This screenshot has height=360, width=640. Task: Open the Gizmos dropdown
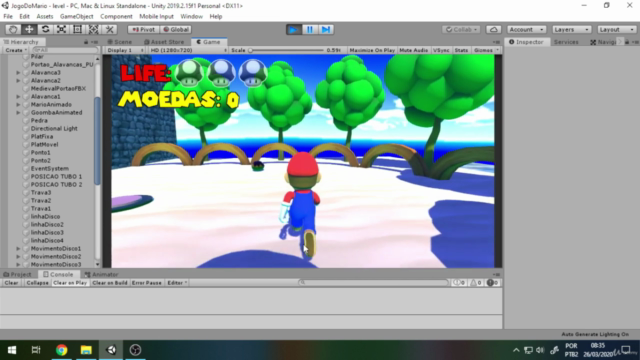pyautogui.click(x=486, y=50)
